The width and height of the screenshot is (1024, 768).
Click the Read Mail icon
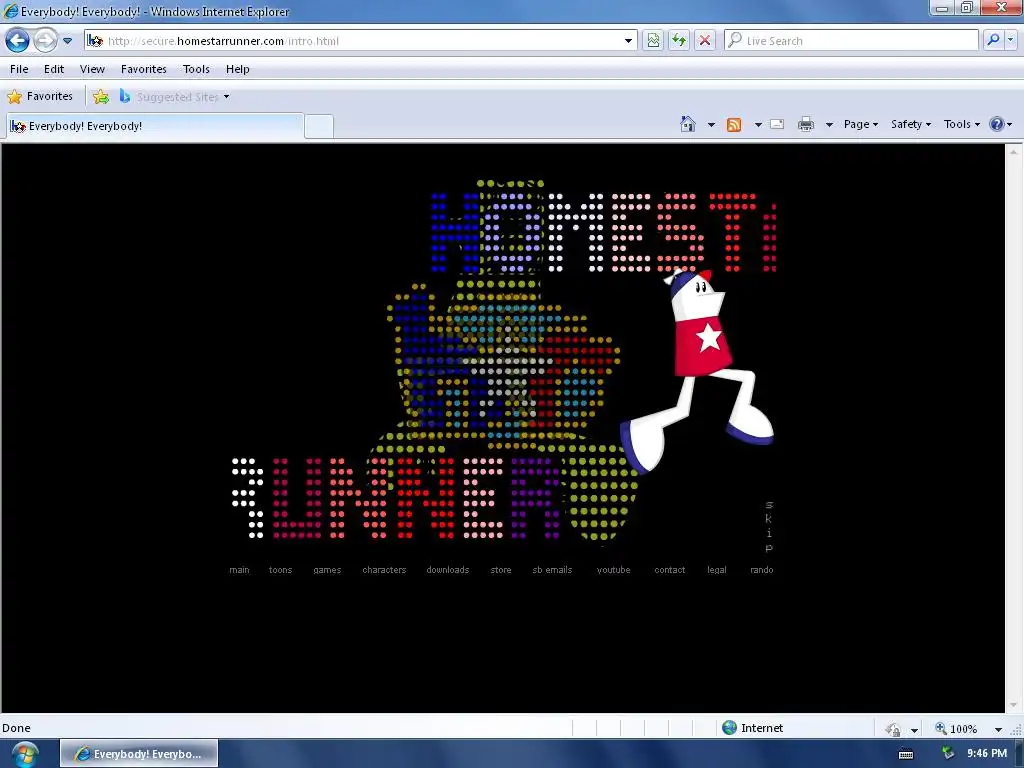coord(777,124)
